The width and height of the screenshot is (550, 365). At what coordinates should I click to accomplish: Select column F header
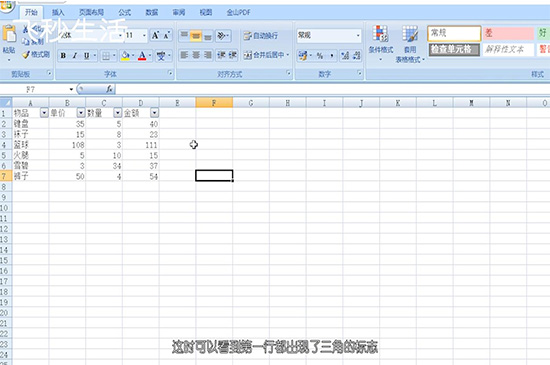[214, 103]
